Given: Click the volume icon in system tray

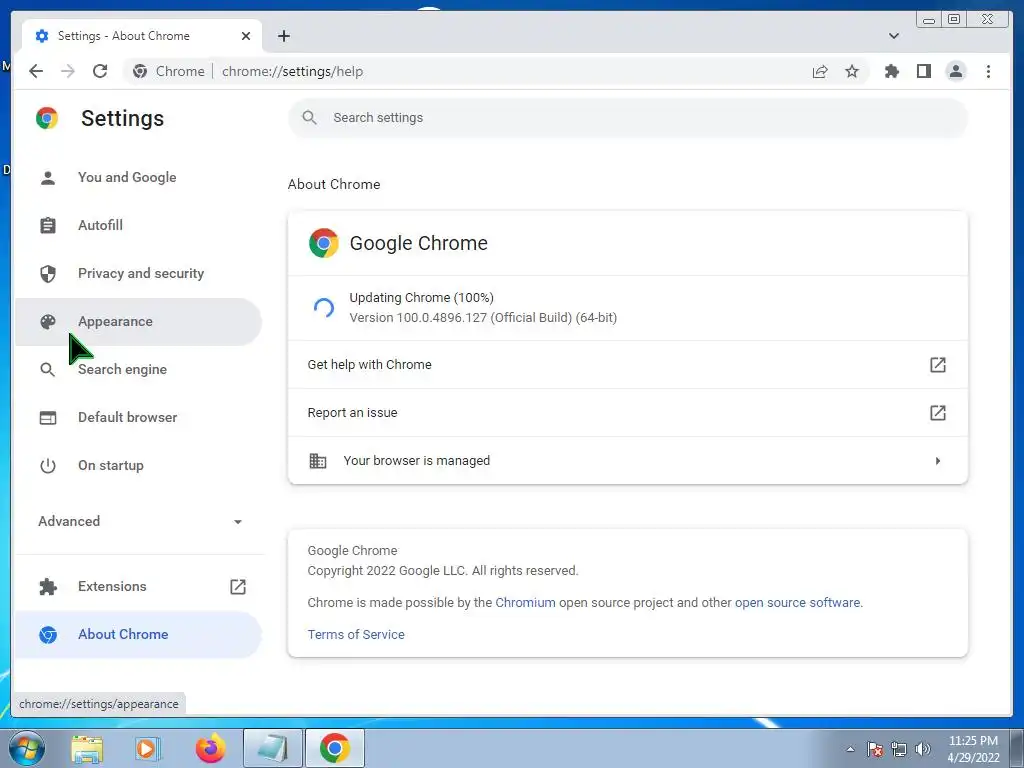Looking at the screenshot, I should pyautogui.click(x=923, y=749).
